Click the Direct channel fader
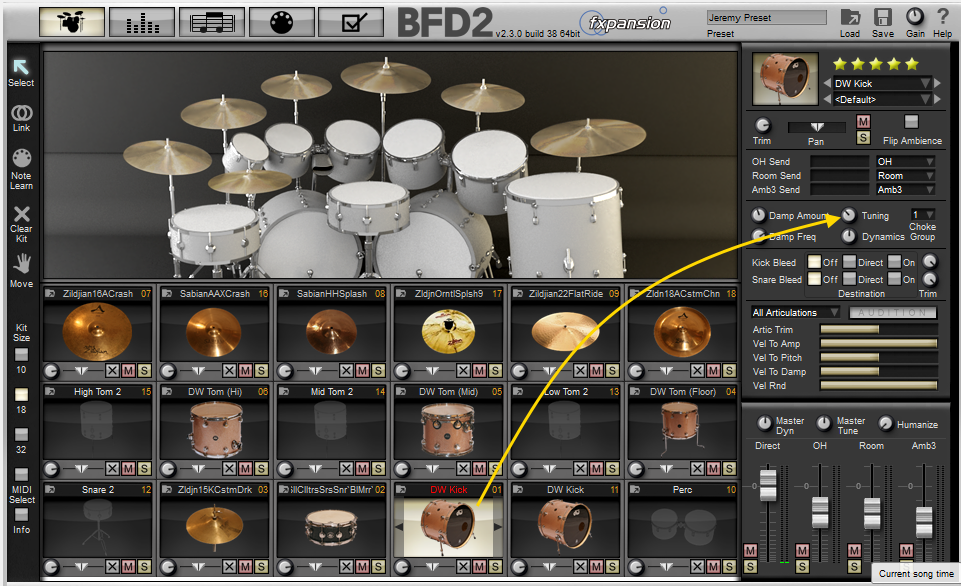Screen dimensions: 961x586 tap(768, 485)
